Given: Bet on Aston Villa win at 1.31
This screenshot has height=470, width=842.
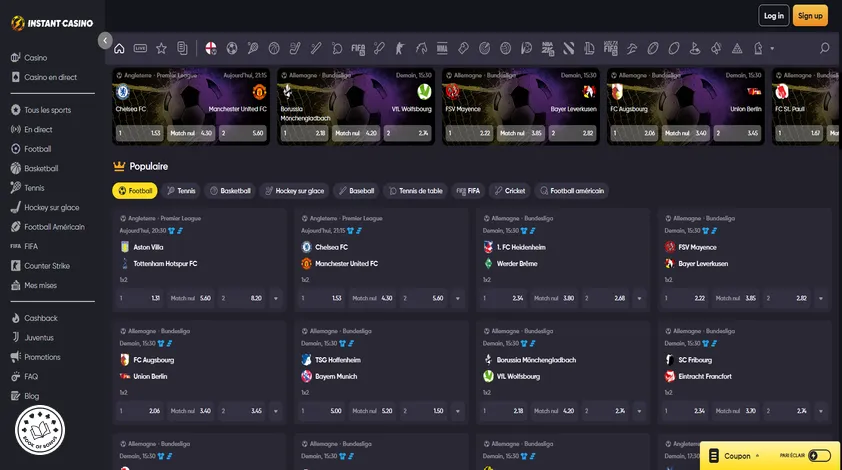Looking at the screenshot, I should click(140, 298).
